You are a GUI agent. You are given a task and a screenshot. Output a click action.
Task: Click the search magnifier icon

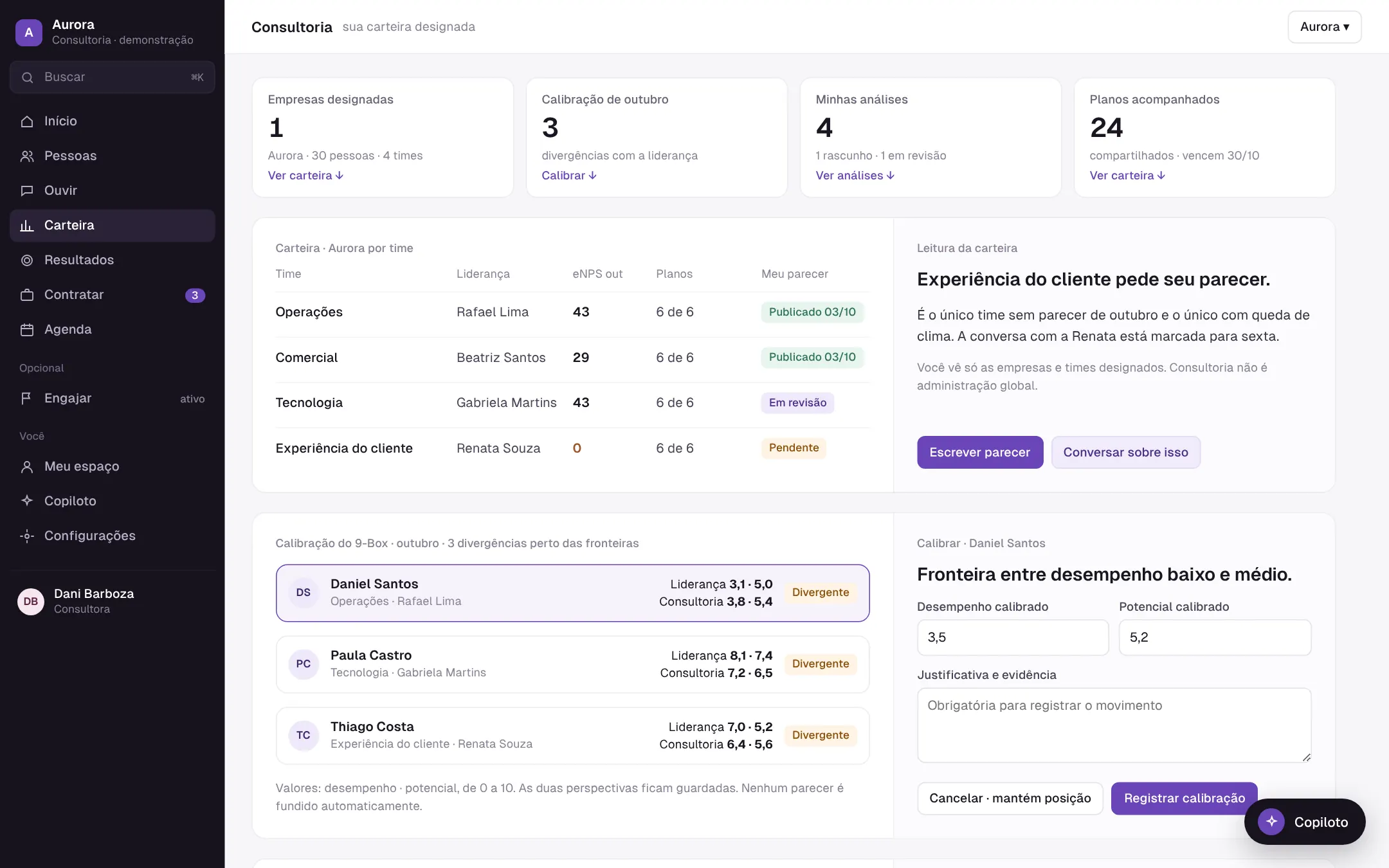click(28, 78)
